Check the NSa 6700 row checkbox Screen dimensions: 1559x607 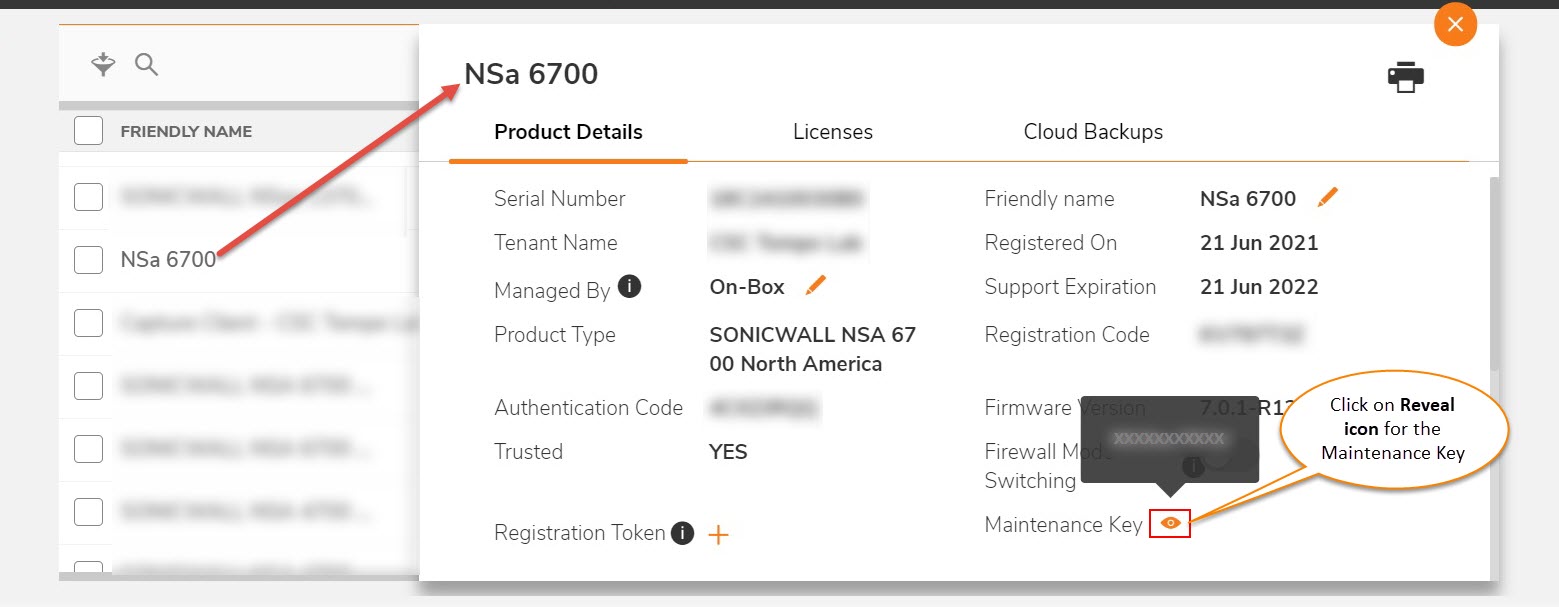click(89, 260)
